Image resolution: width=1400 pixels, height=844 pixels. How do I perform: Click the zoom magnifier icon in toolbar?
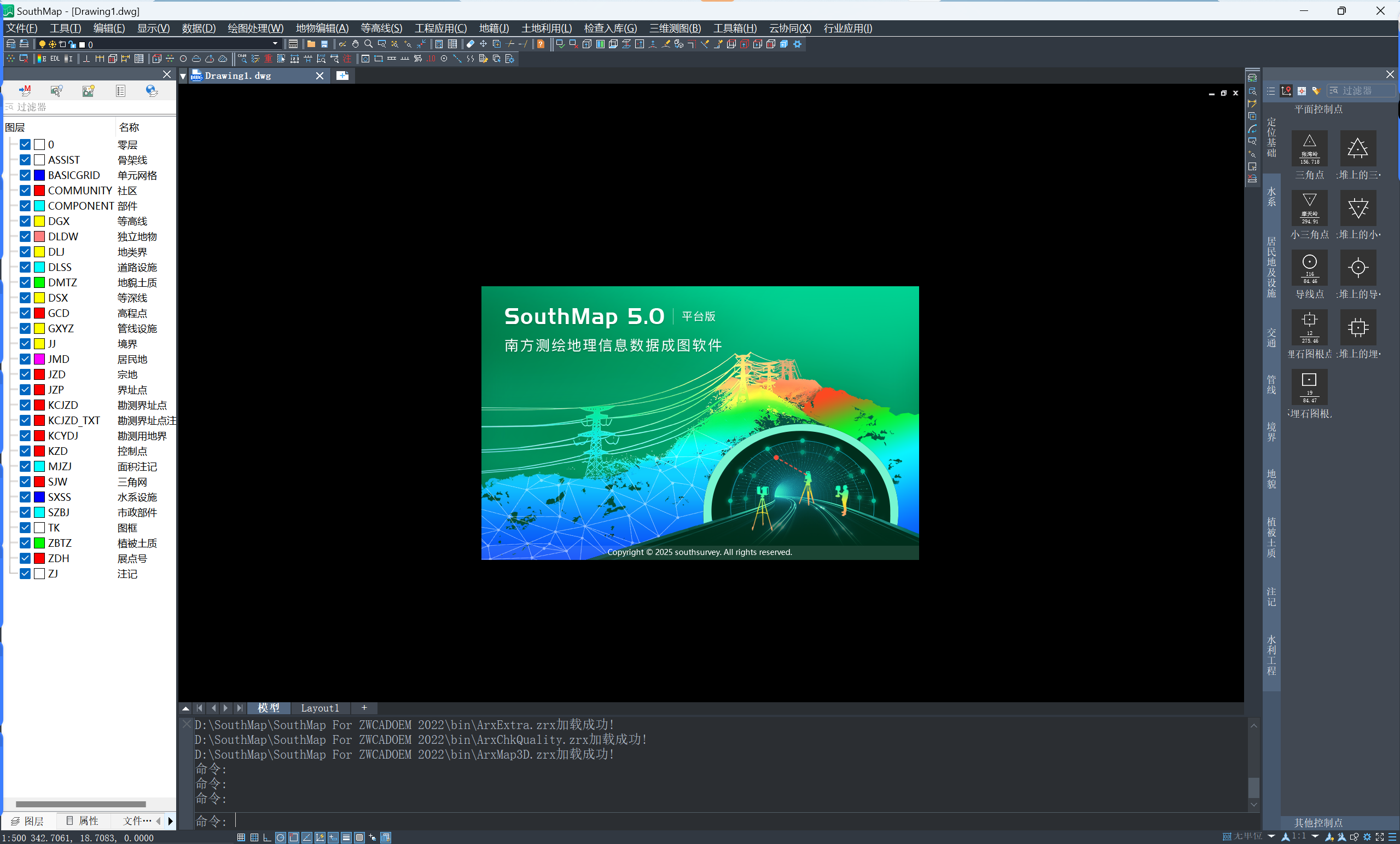click(368, 44)
